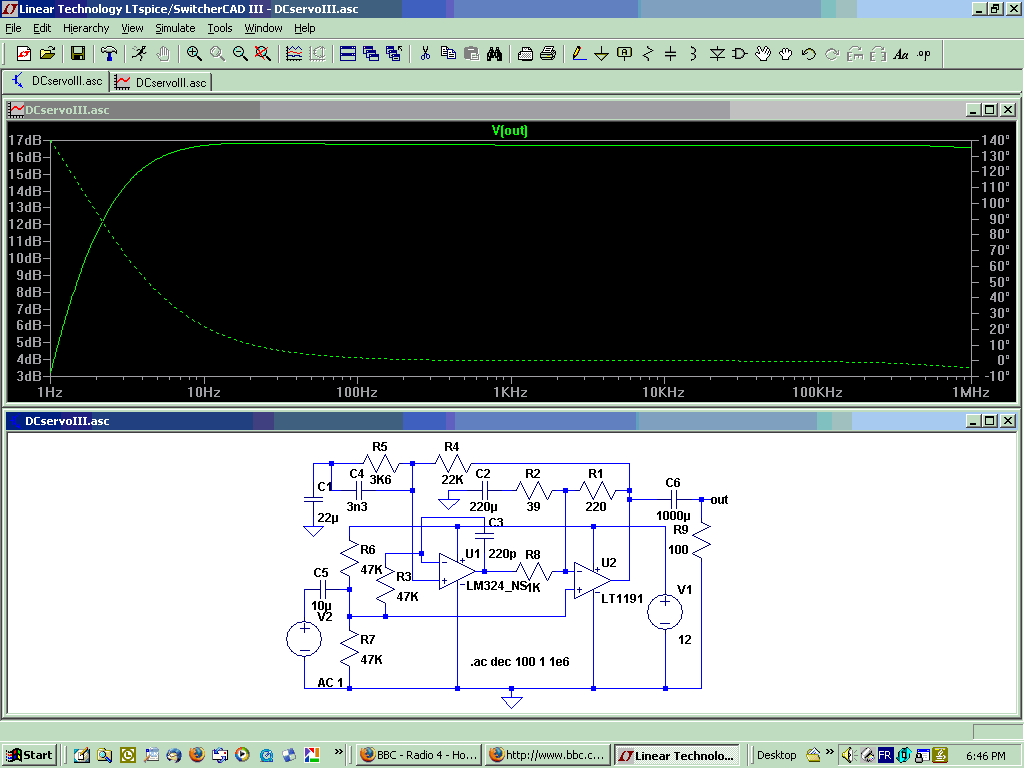Screen dimensions: 1024x768
Task: Open the Place Component gate icon
Action: (x=740, y=54)
